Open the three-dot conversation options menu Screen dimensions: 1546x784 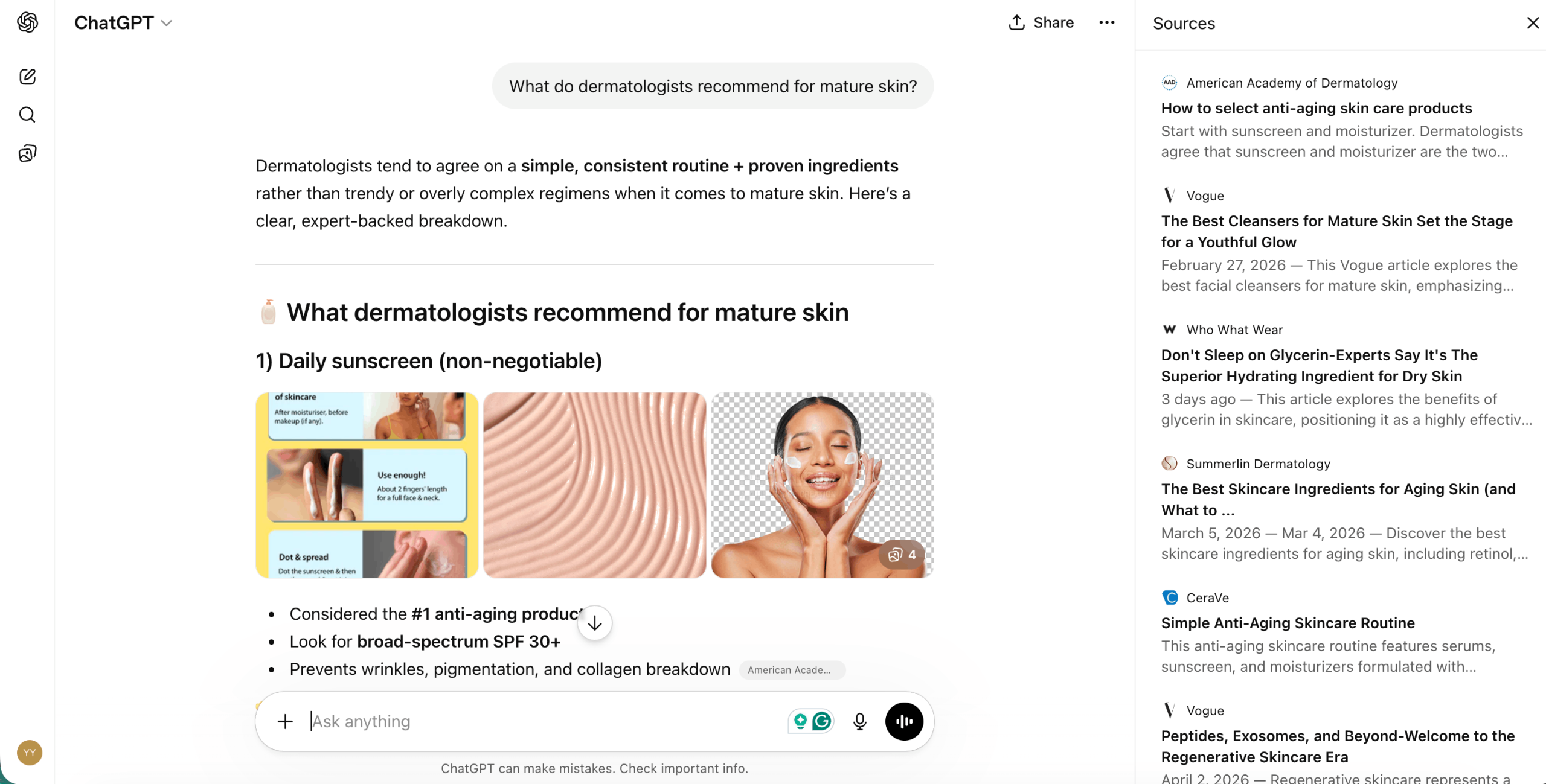click(1106, 22)
